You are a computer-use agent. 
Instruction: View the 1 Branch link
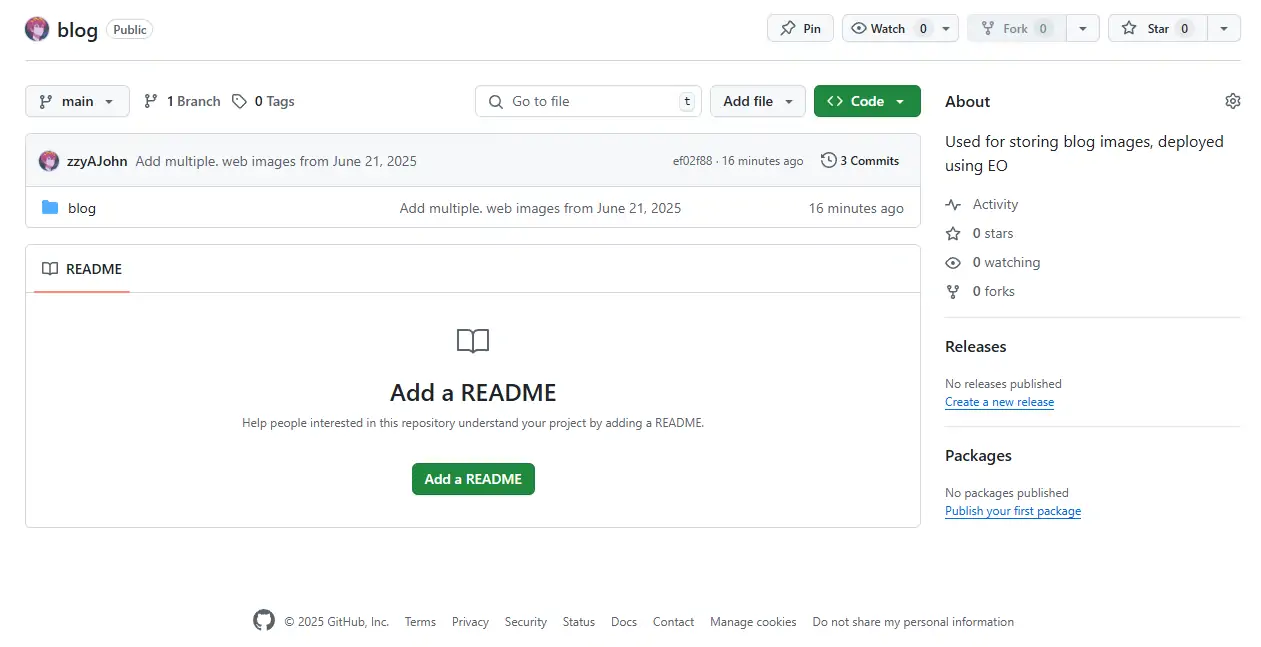[x=182, y=101]
